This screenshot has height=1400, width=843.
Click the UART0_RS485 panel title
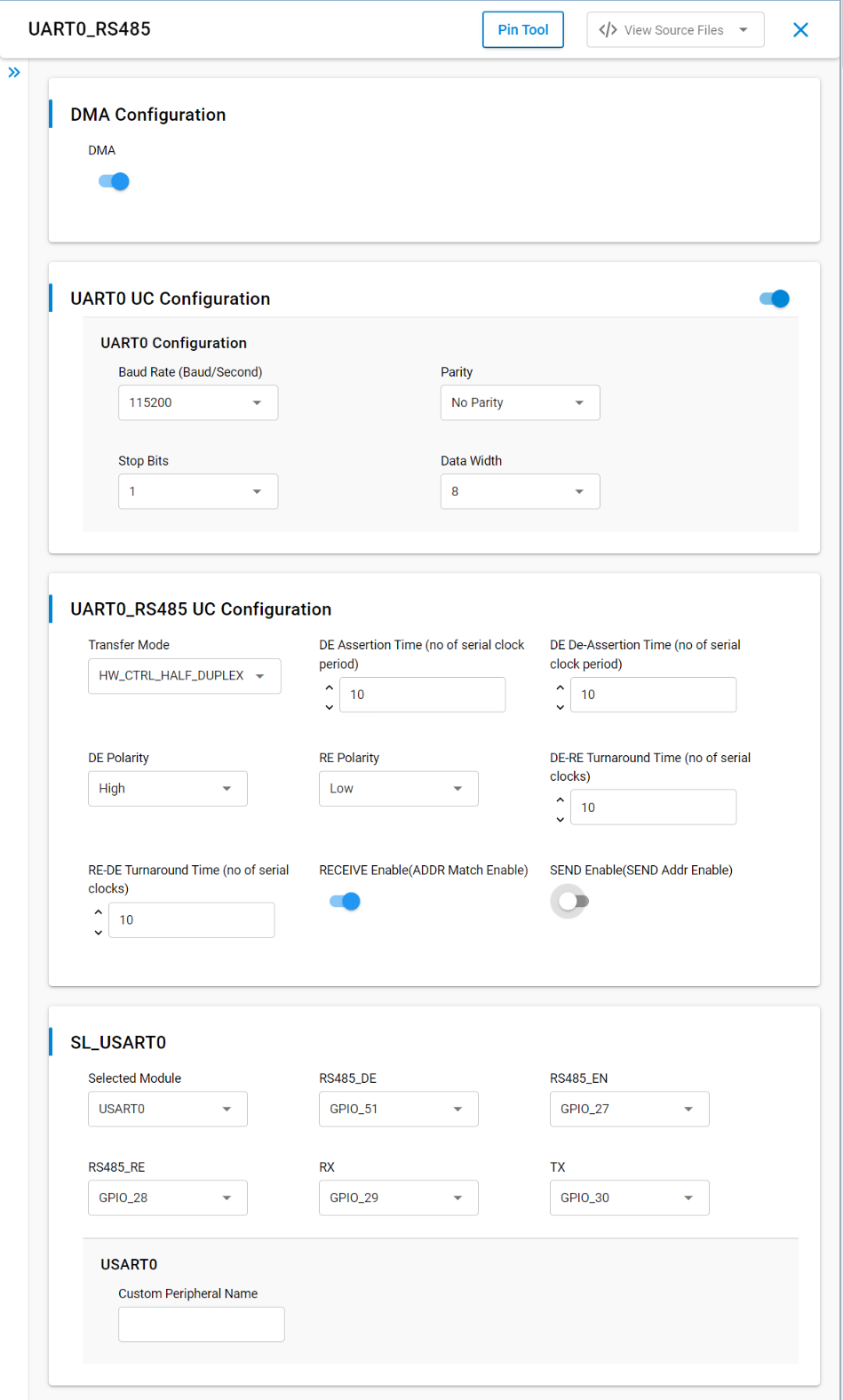click(x=90, y=29)
